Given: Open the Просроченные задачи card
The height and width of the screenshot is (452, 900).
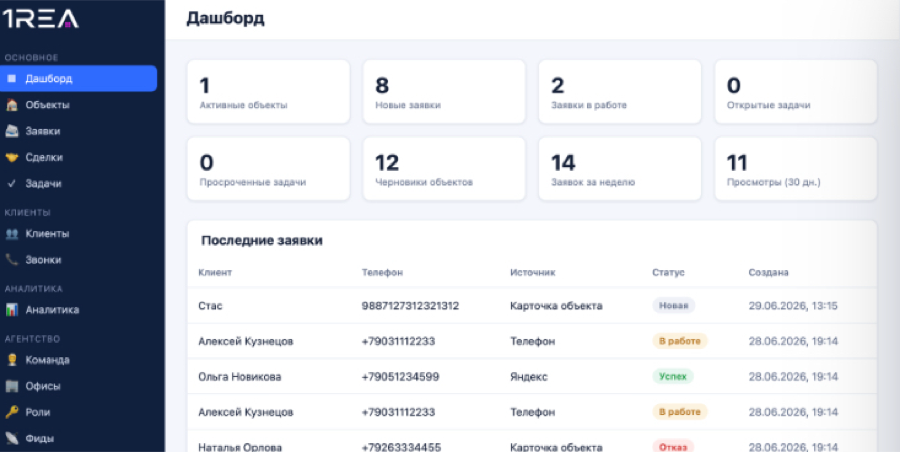Looking at the screenshot, I should pyautogui.click(x=269, y=169).
